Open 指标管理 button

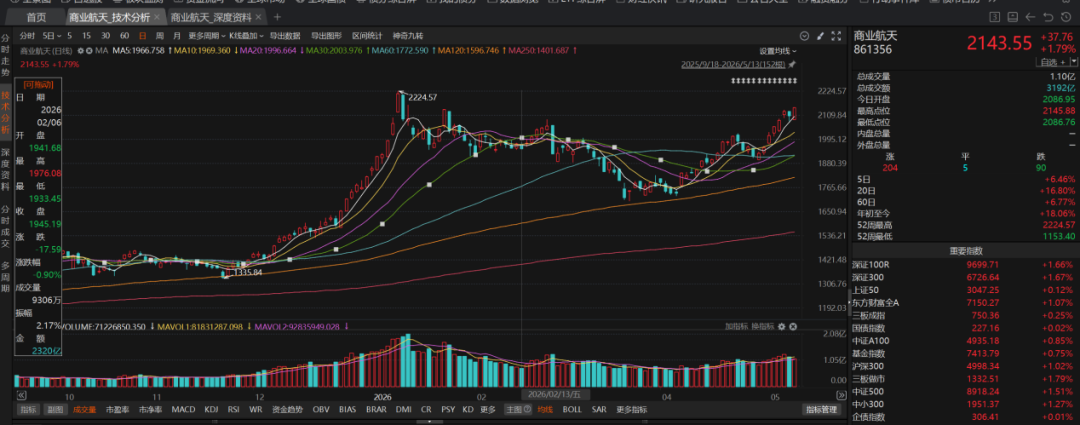click(x=822, y=409)
